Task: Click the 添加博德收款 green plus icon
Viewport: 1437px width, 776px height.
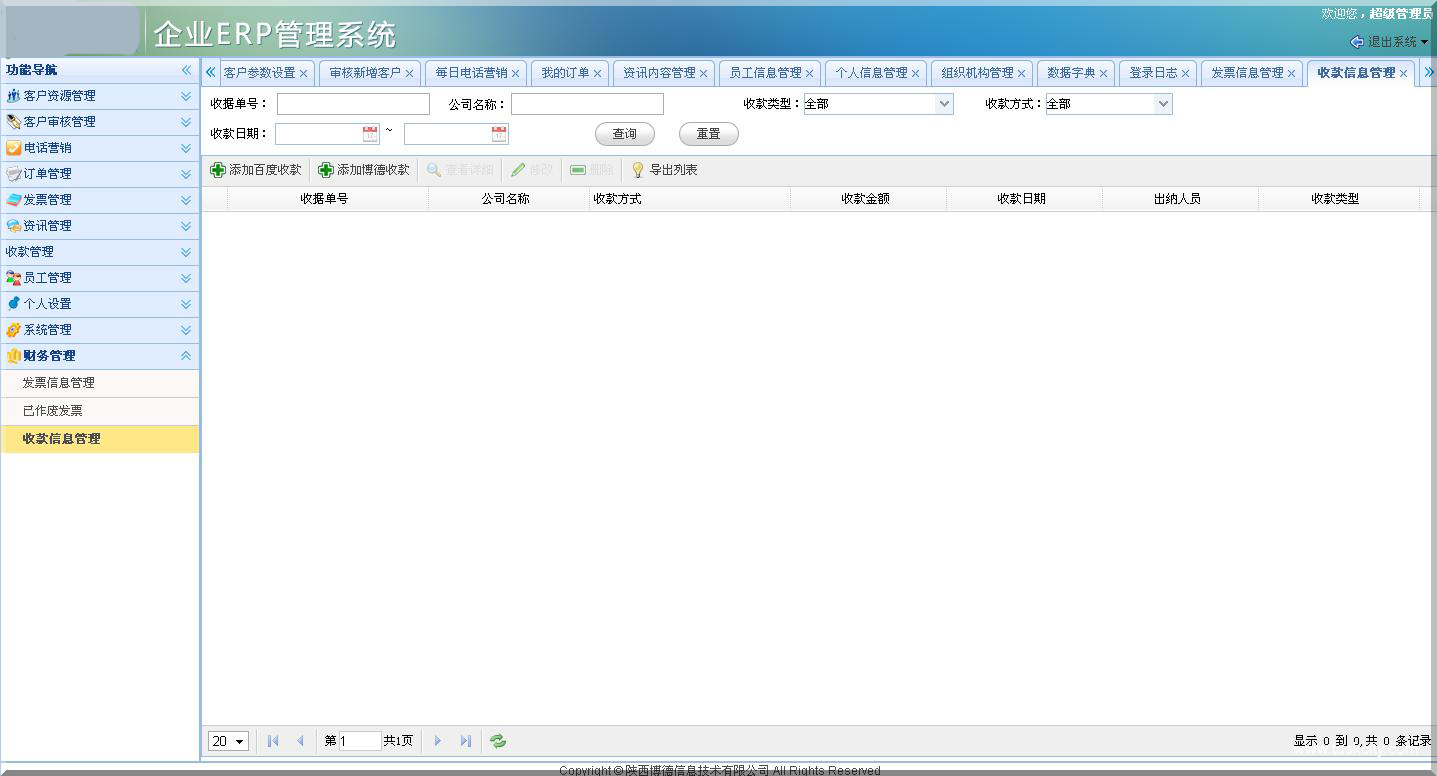Action: pos(326,169)
